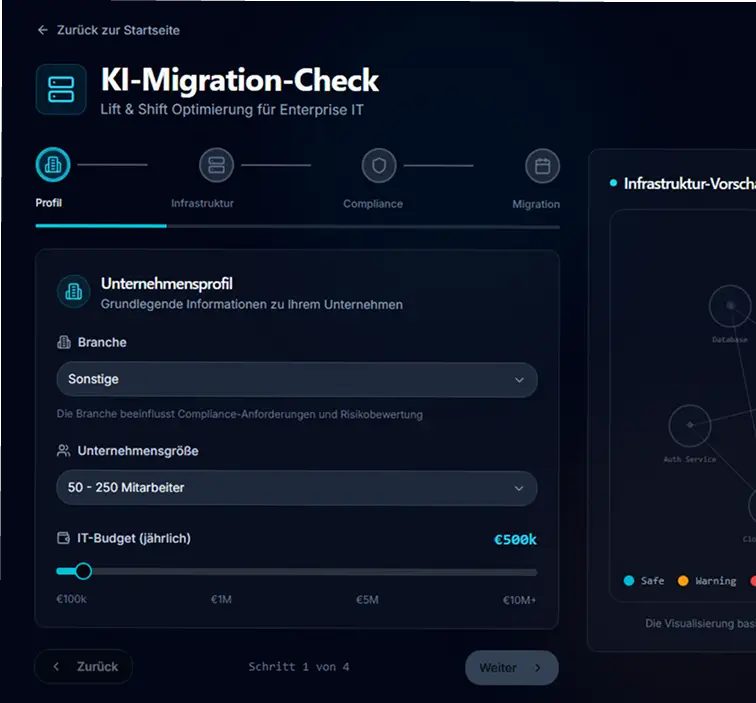
Task: Click the small icon beside Branche label
Action: pyautogui.click(x=64, y=342)
